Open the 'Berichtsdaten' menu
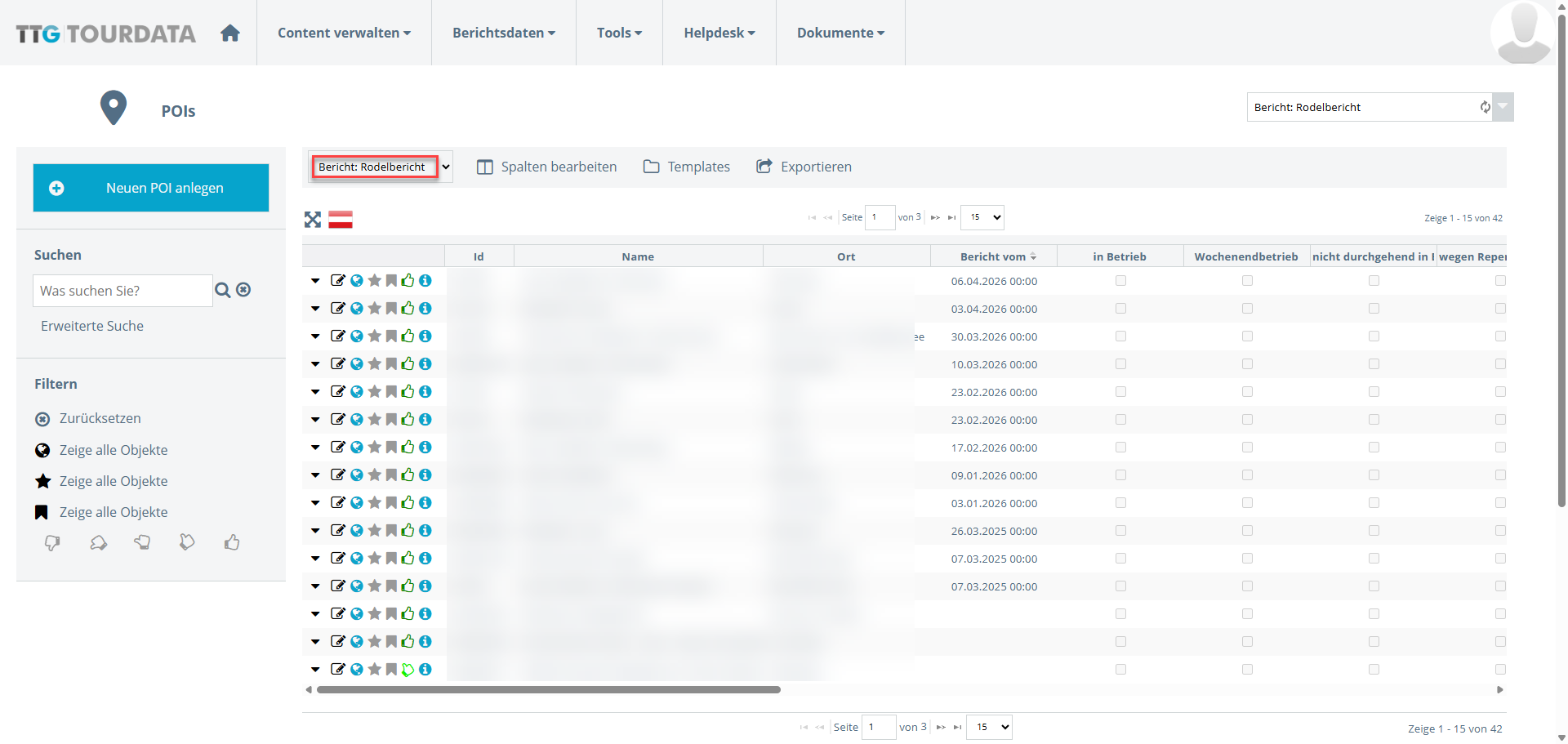The height and width of the screenshot is (744, 1568). [x=504, y=33]
